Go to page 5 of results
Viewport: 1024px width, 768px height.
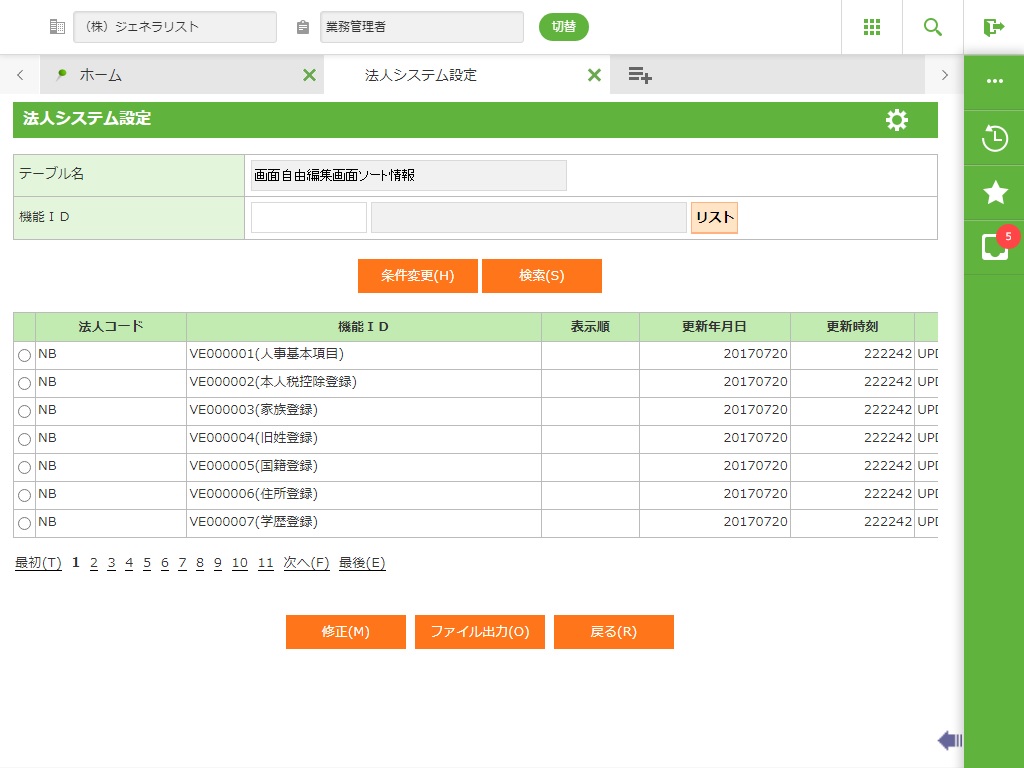147,563
